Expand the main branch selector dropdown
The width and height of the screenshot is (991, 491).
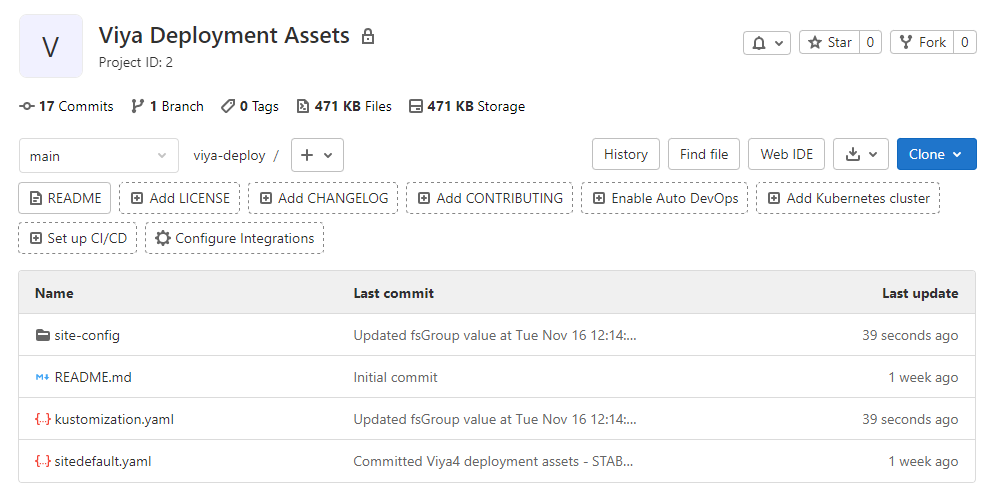coord(98,156)
